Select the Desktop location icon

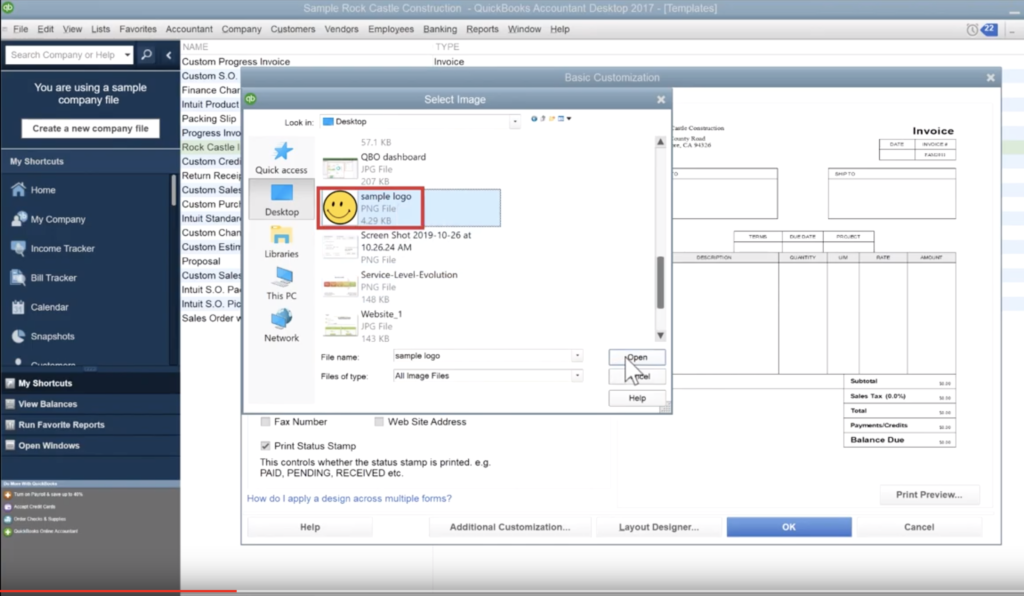(282, 200)
